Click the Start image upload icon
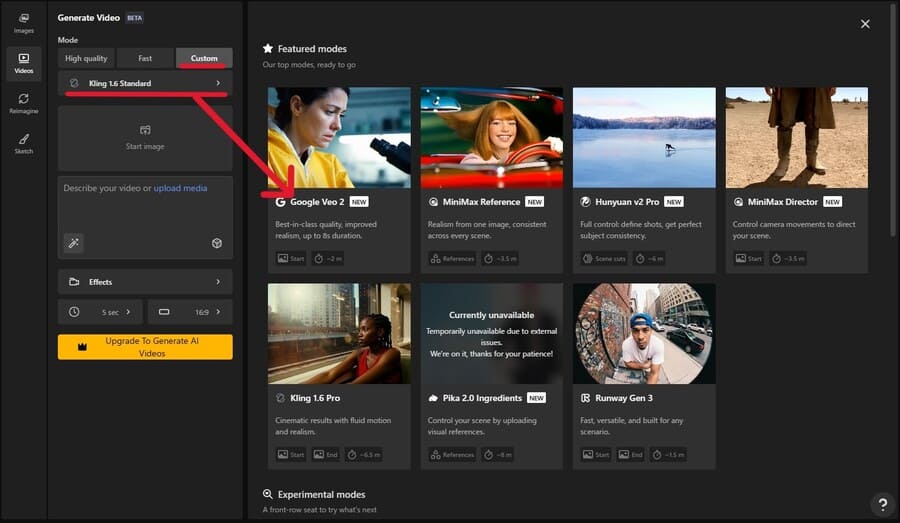Image resolution: width=900 pixels, height=523 pixels. [x=145, y=130]
